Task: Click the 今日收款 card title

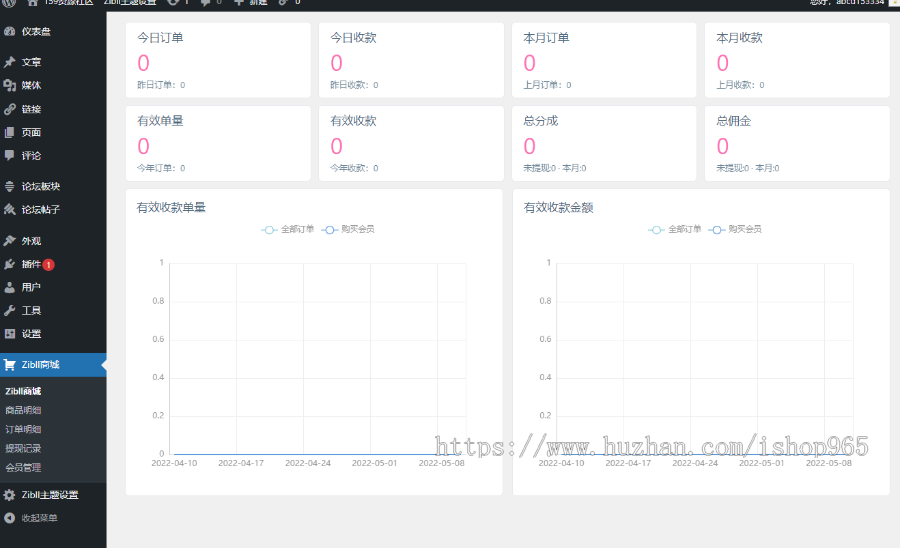Action: click(354, 38)
